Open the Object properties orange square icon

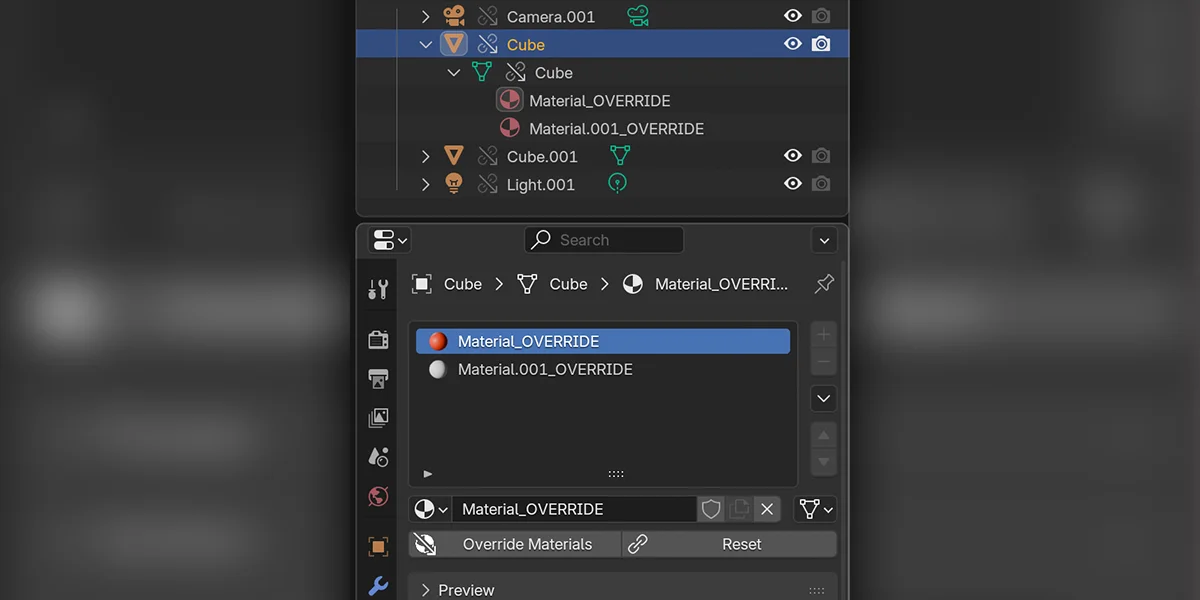tap(378, 545)
